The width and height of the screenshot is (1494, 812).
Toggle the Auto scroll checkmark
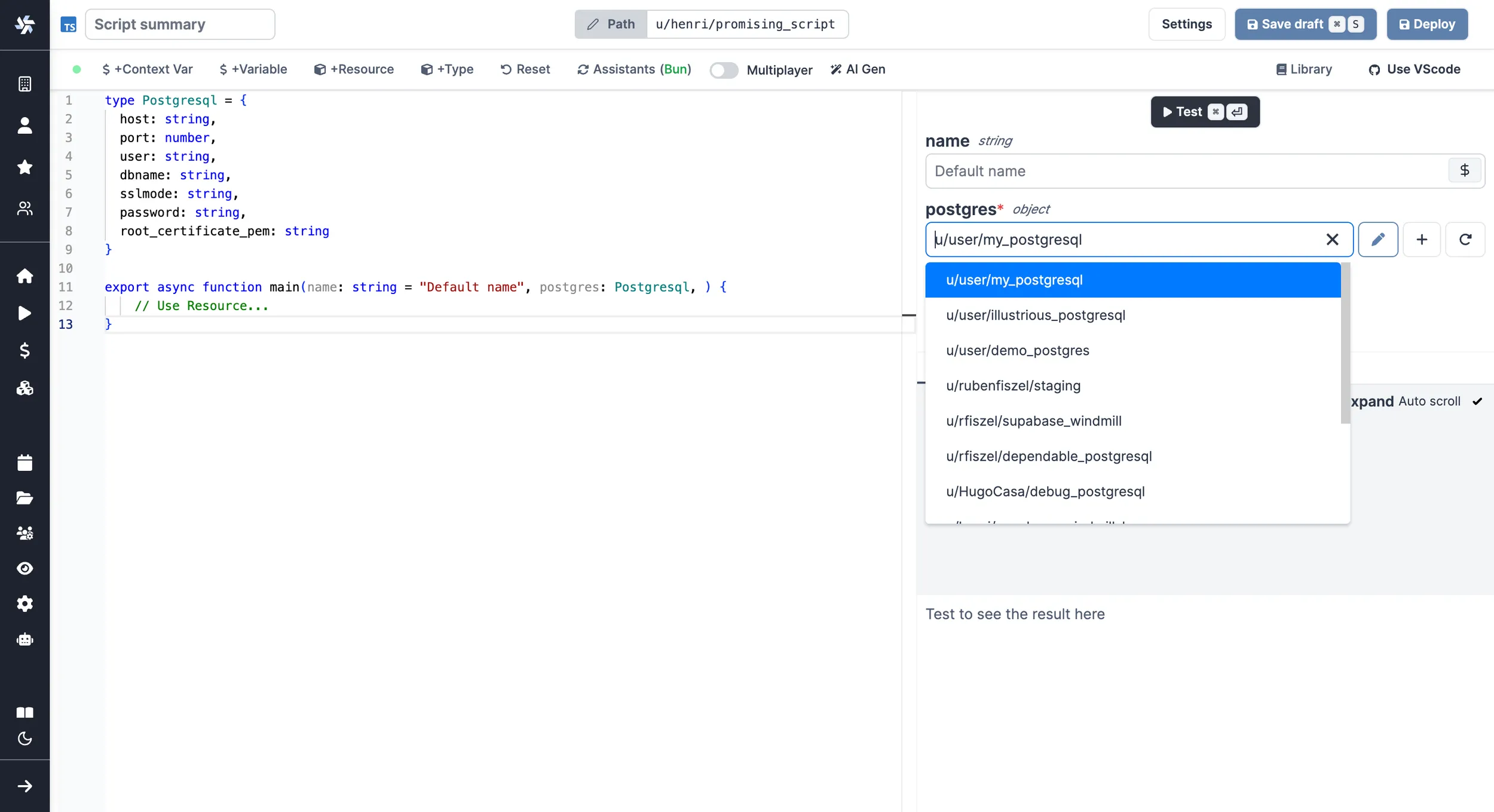[1477, 402]
